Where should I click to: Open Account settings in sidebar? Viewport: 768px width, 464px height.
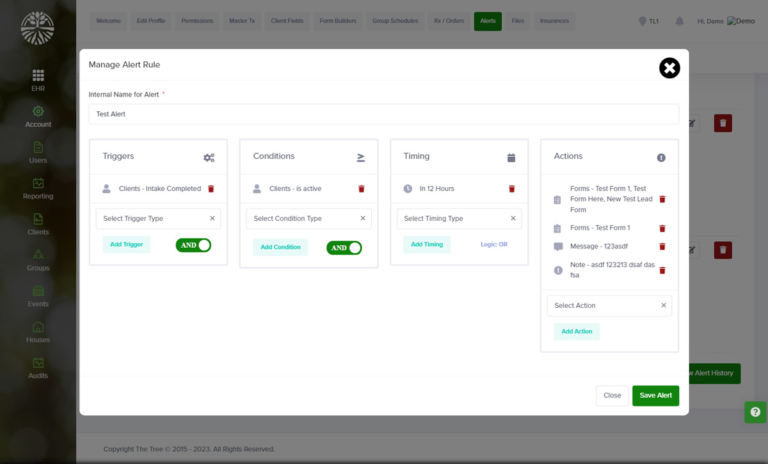[x=38, y=117]
